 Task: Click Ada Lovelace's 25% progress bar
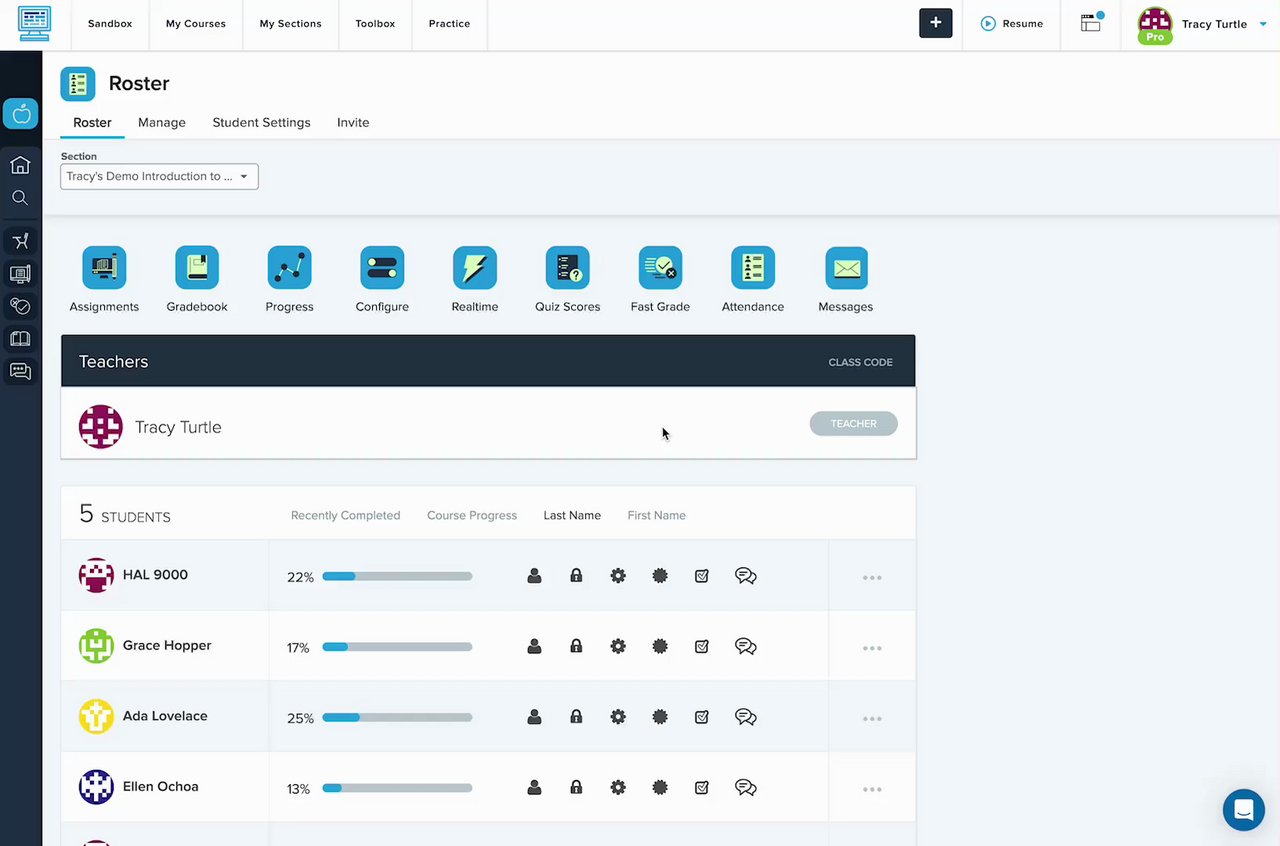coord(397,717)
